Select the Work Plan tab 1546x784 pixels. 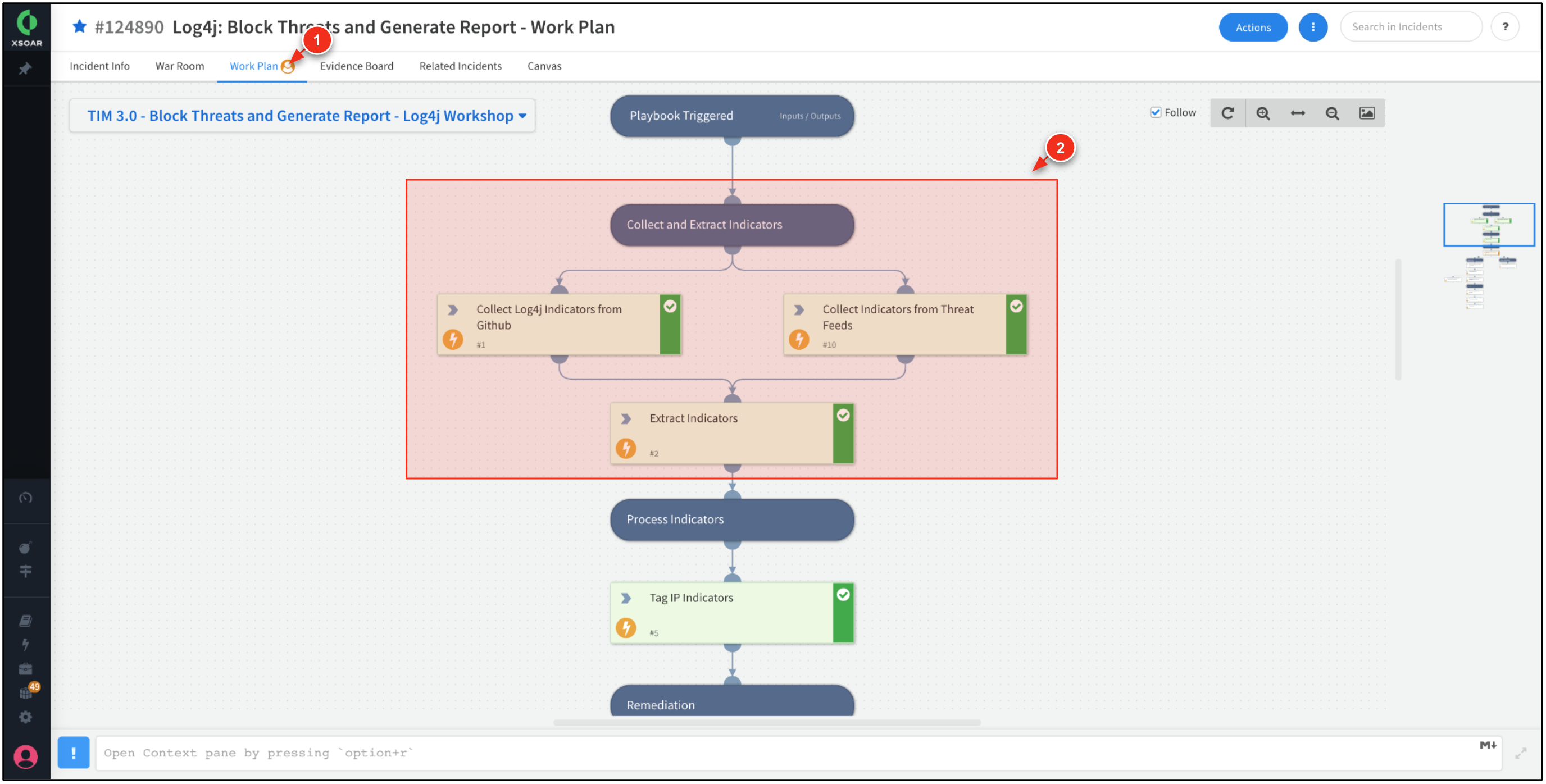(254, 66)
